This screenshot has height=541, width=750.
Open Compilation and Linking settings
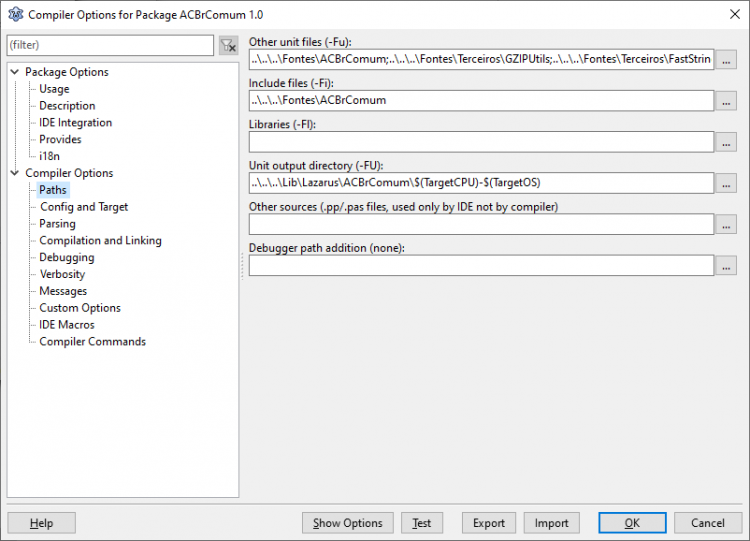coord(100,240)
